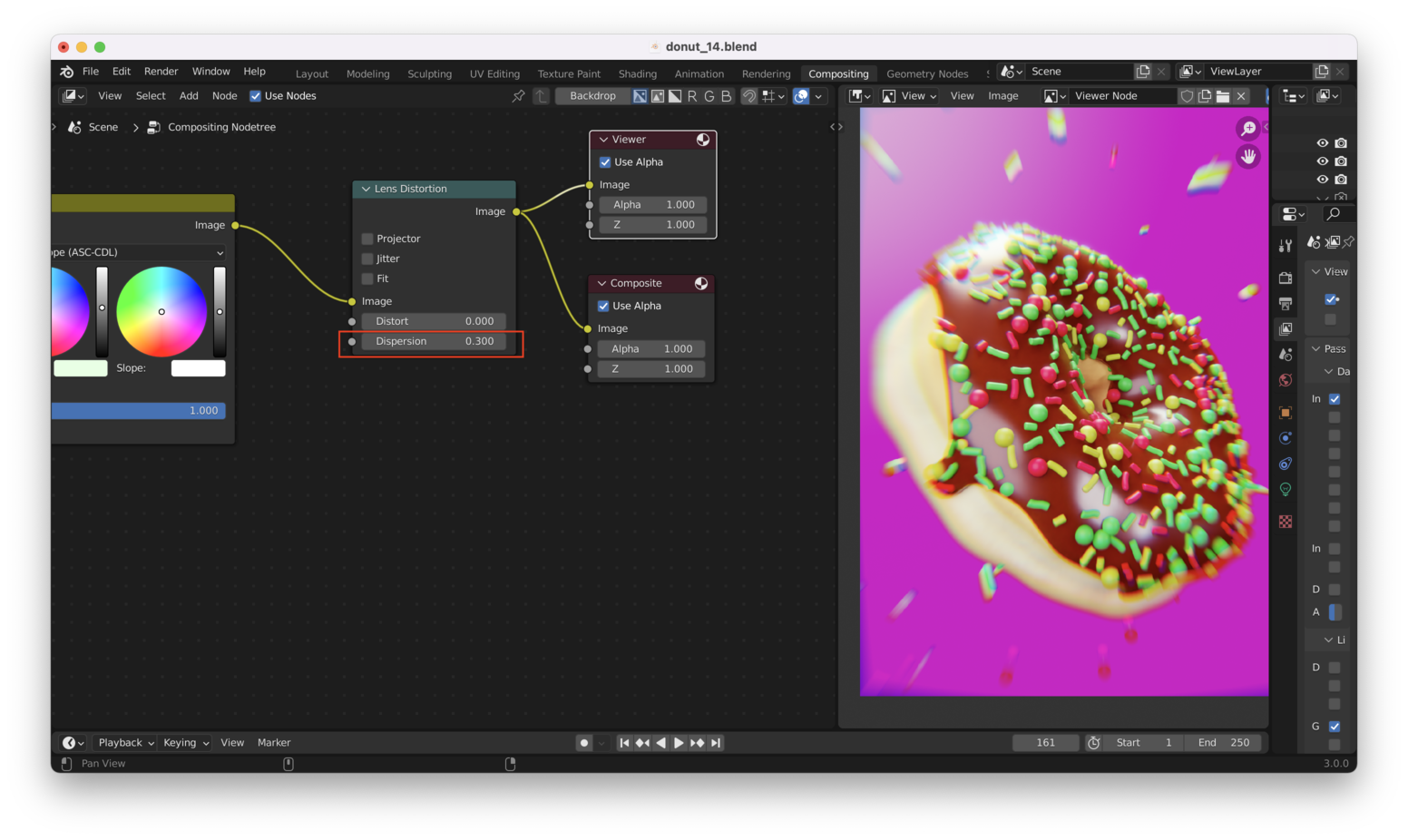Viewport: 1408px width, 840px height.
Task: Enable the Projector checkbox
Action: point(367,239)
